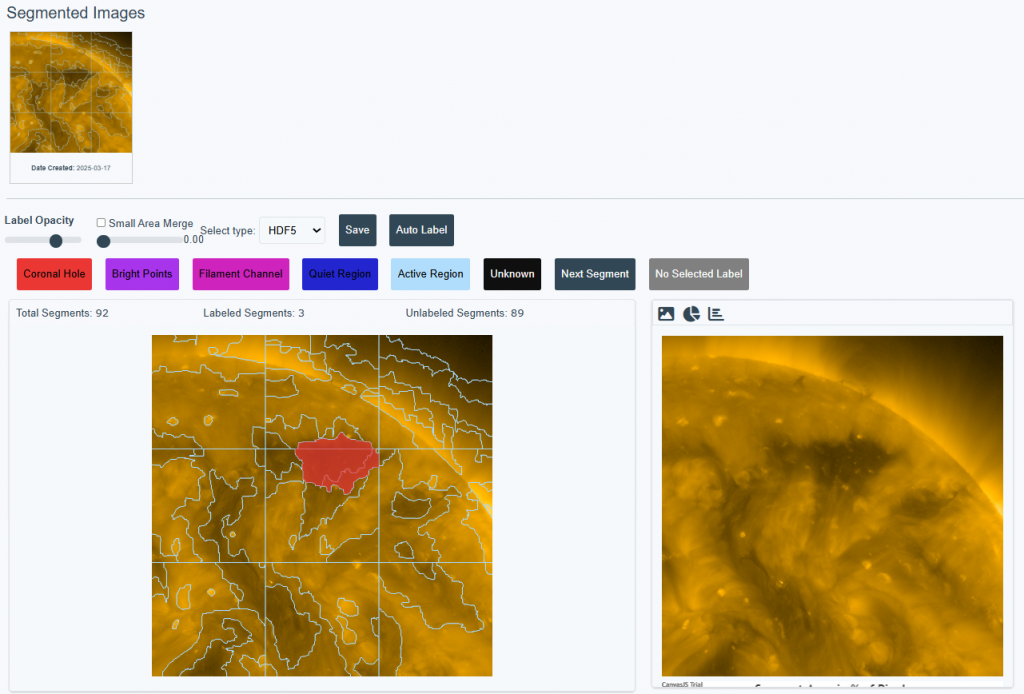Image resolution: width=1024 pixels, height=694 pixels.
Task: Show the bar chart view
Action: pos(716,314)
